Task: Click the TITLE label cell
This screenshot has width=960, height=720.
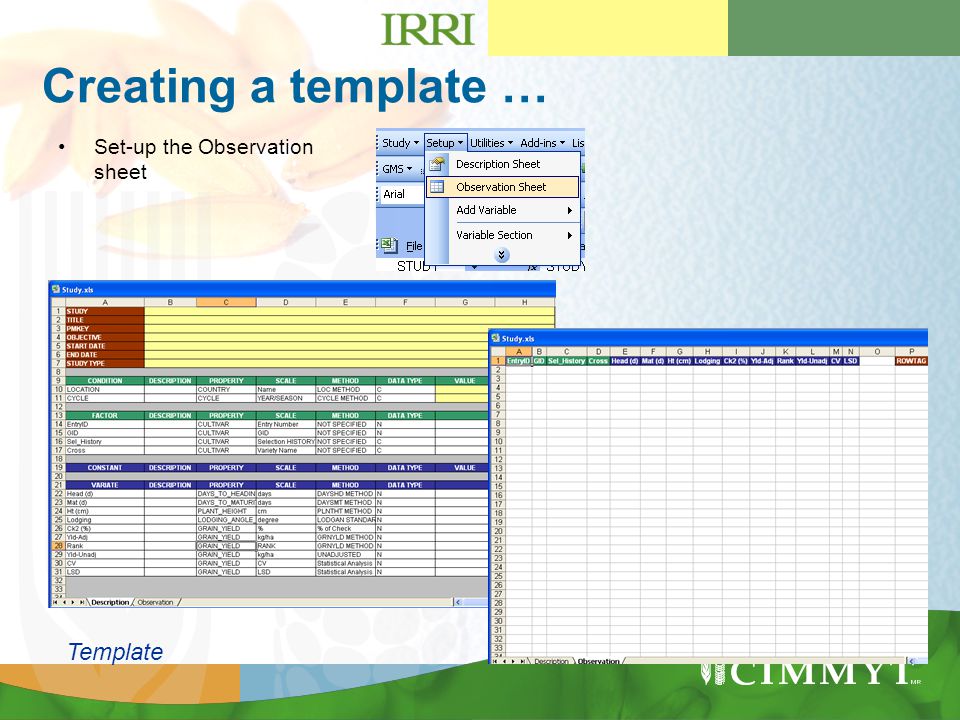Action: [x=105, y=320]
